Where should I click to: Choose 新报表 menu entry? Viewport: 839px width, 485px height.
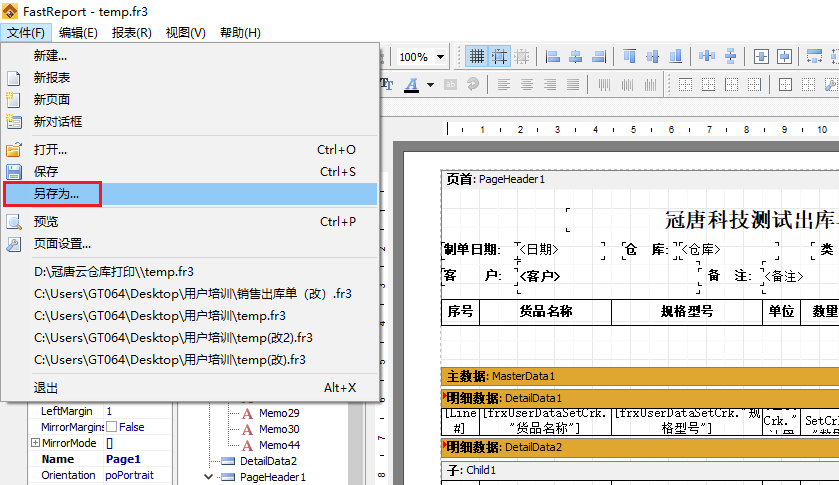tap(190, 78)
